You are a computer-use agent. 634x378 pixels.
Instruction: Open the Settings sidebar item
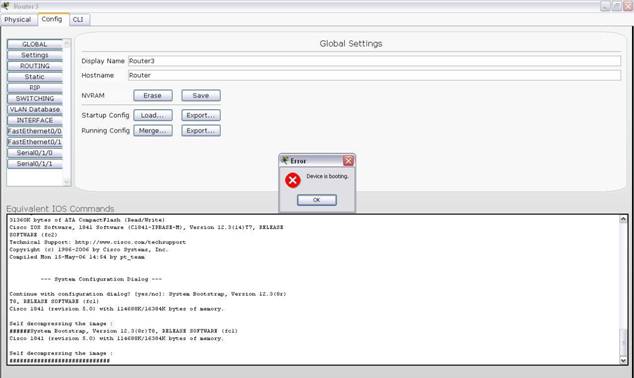pos(35,55)
